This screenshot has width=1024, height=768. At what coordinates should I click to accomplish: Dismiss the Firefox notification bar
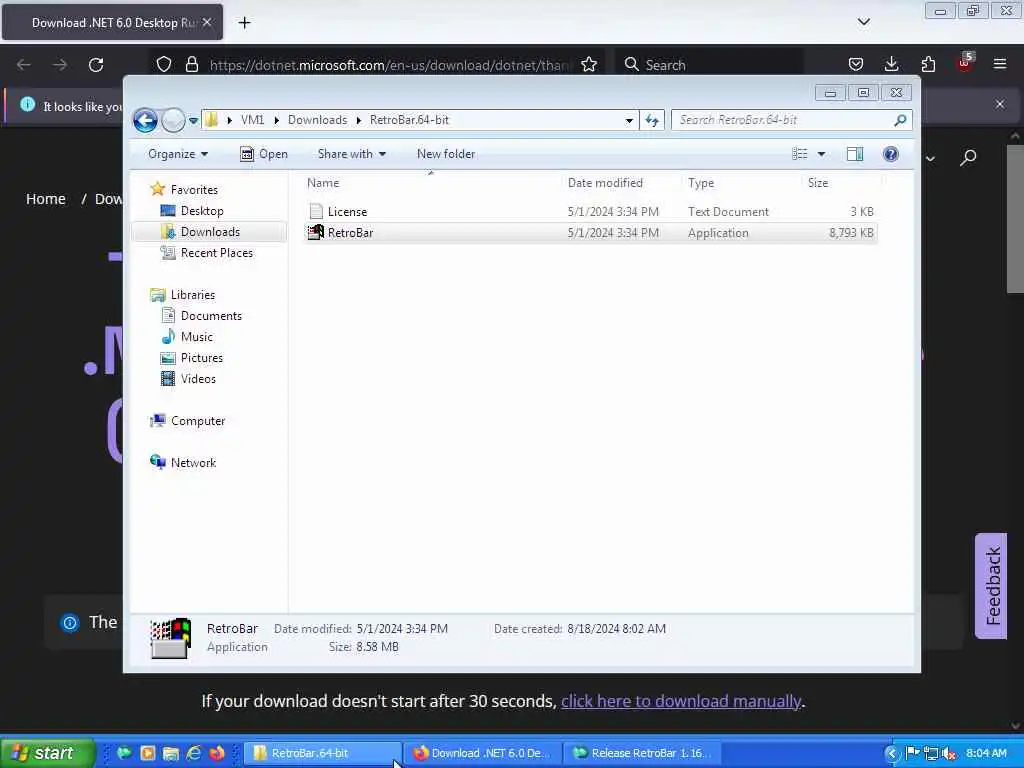1000,104
